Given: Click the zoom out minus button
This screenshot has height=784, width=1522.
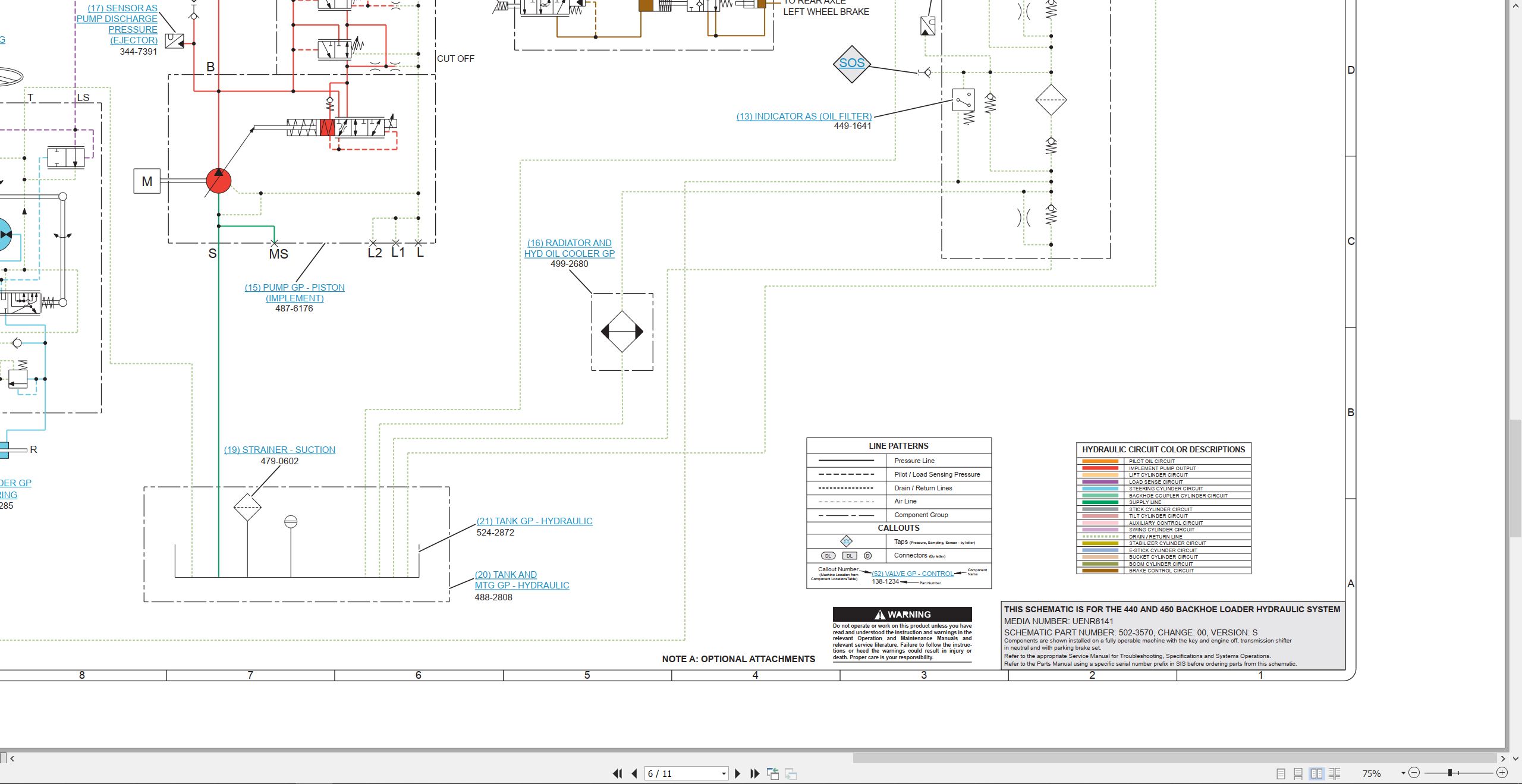Looking at the screenshot, I should point(1414,773).
